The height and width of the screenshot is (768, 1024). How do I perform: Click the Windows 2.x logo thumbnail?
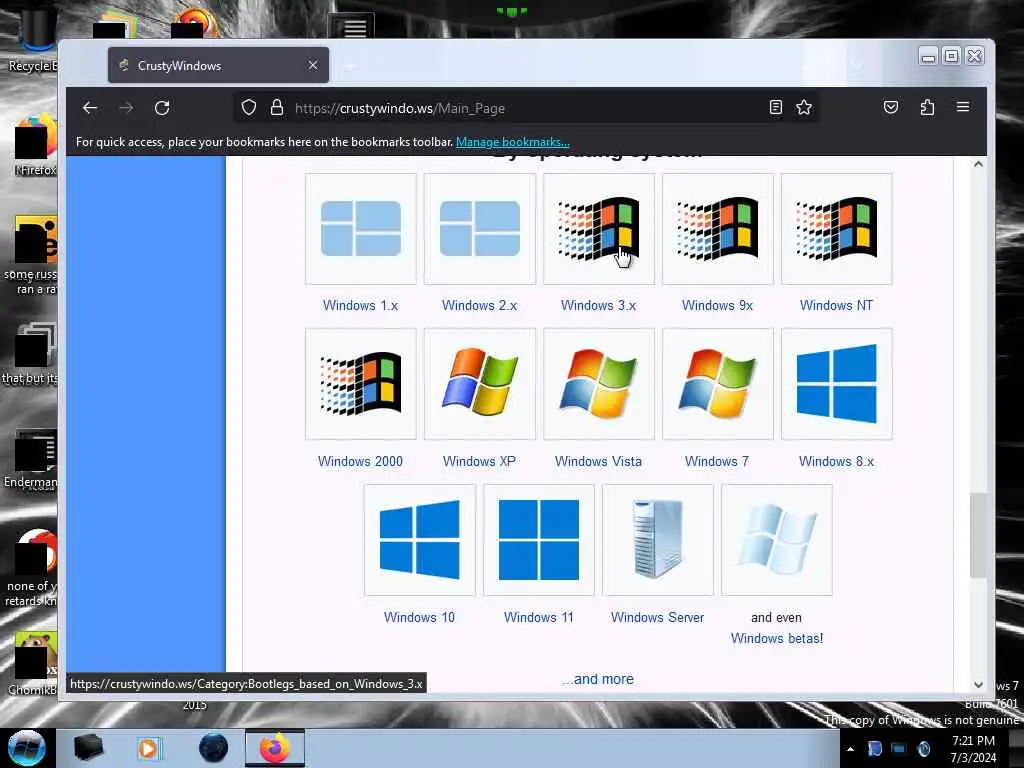click(x=480, y=229)
